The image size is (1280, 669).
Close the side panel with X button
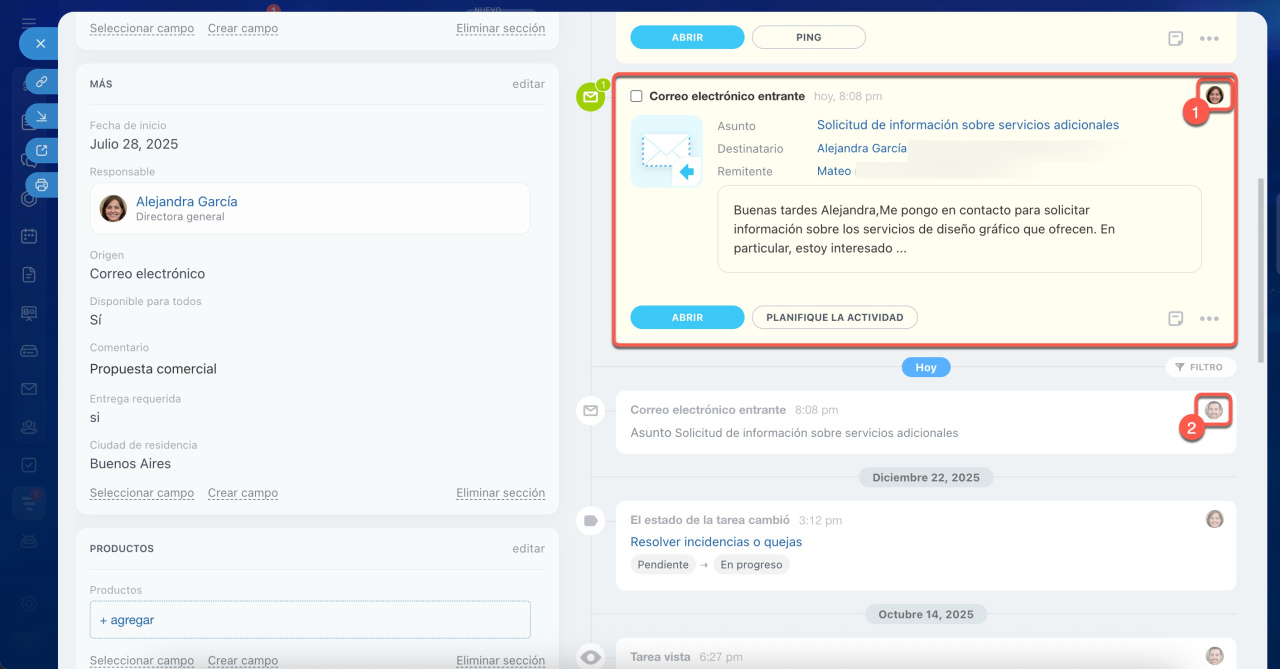[x=40, y=44]
